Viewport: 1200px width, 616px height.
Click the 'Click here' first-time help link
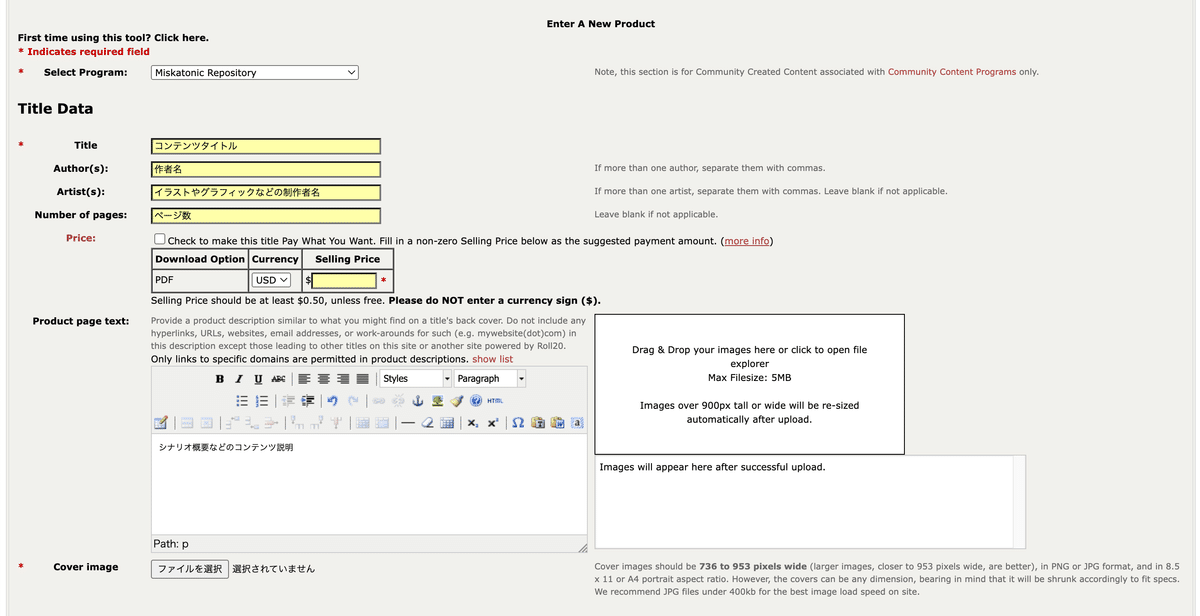[x=181, y=38]
